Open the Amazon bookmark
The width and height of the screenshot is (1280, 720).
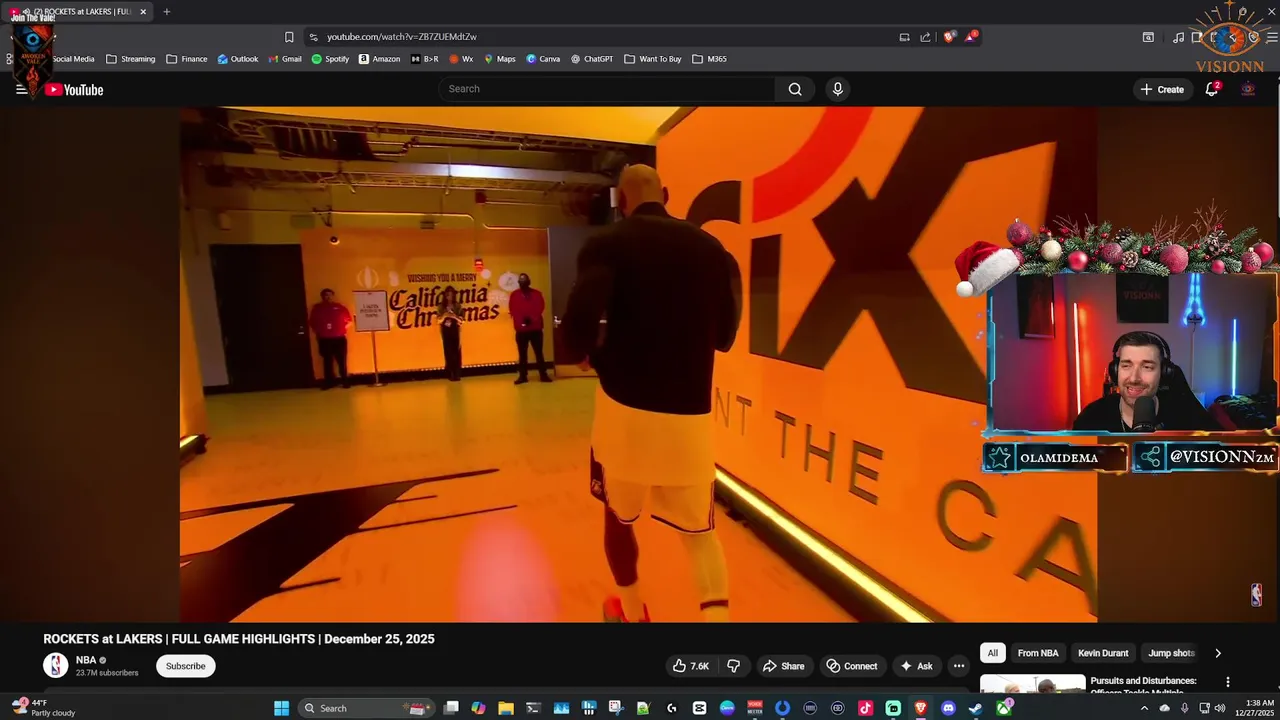tap(379, 59)
